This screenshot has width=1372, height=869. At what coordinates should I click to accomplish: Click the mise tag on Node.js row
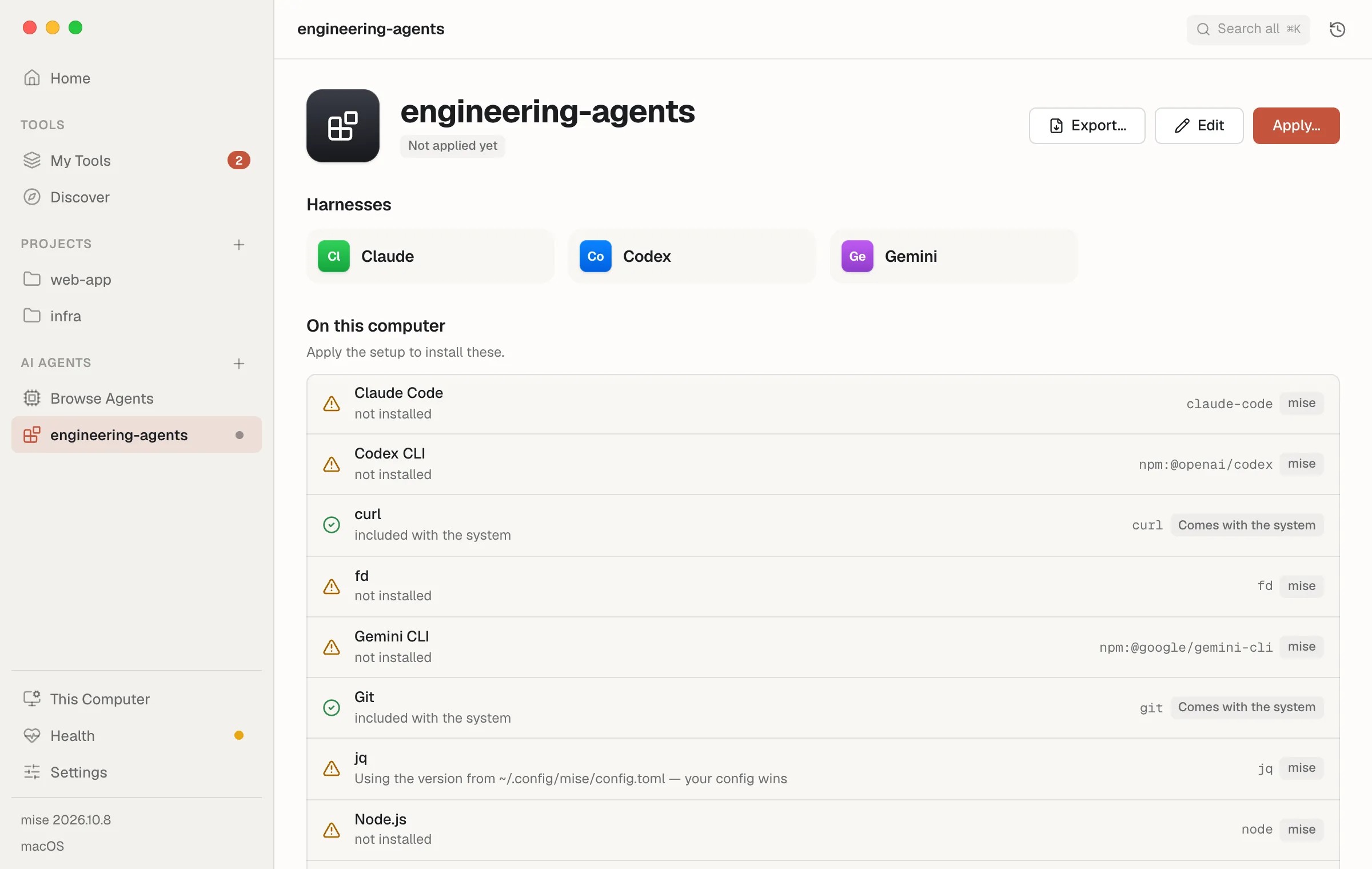tap(1302, 830)
